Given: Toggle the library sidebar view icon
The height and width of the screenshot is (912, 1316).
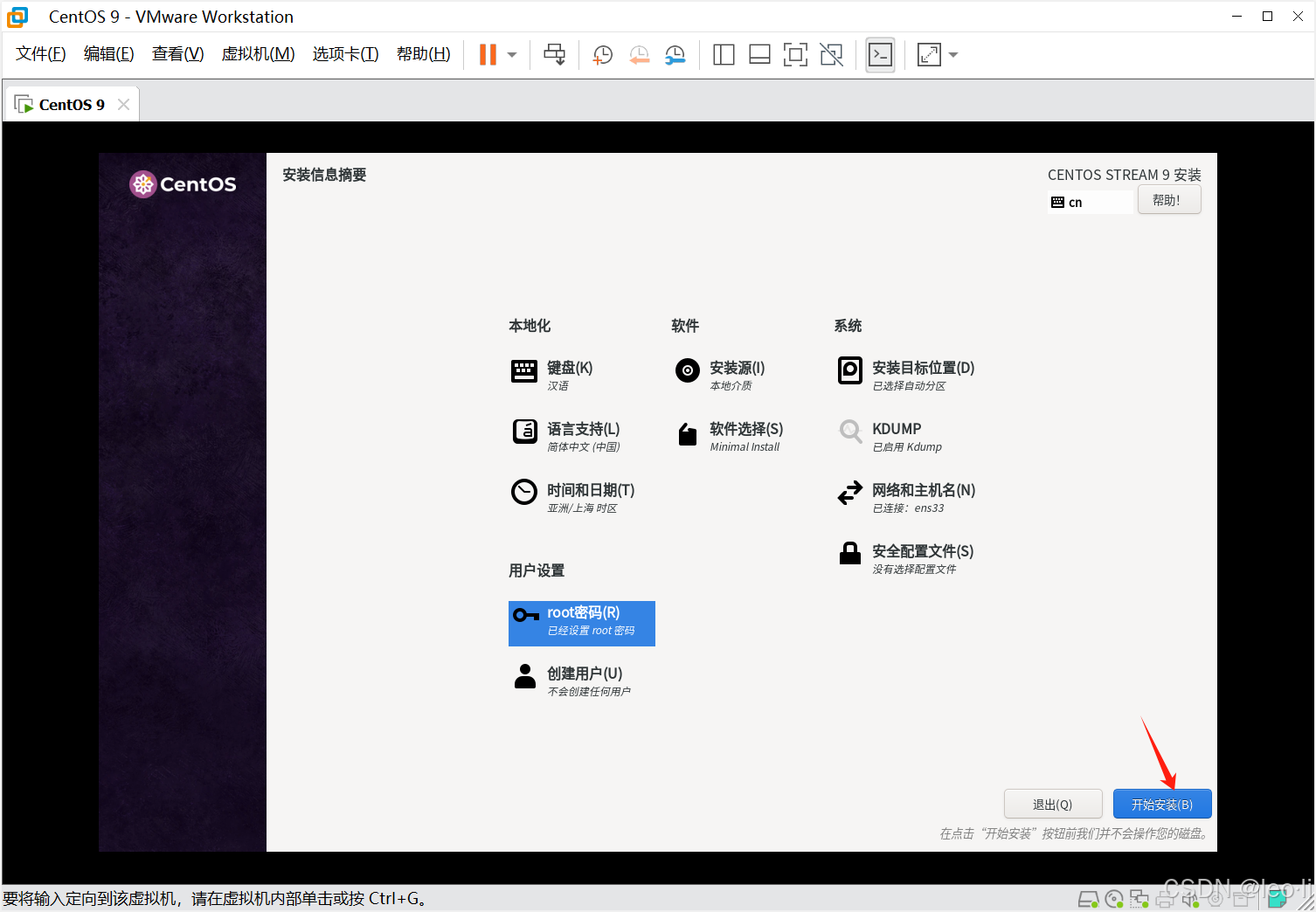Looking at the screenshot, I should click(x=724, y=55).
